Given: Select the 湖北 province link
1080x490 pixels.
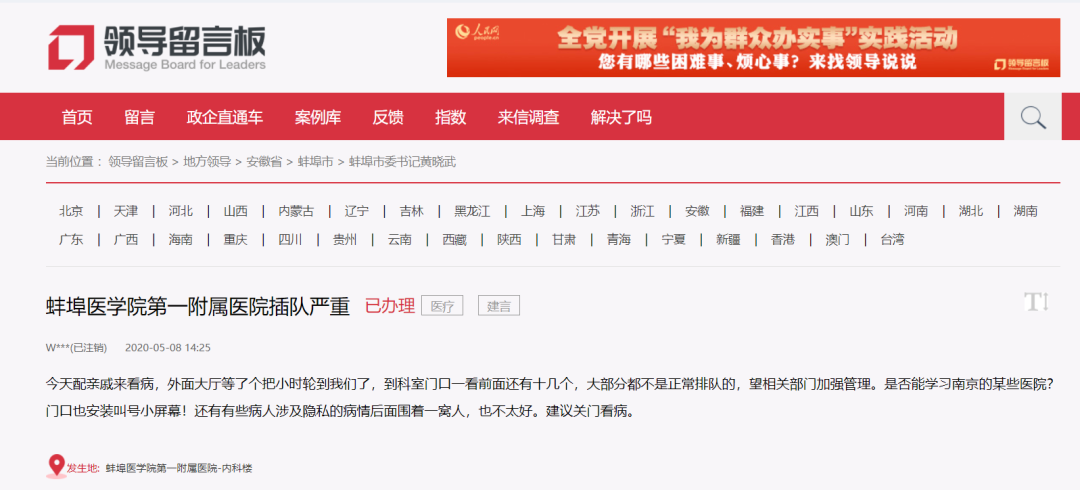Looking at the screenshot, I should pyautogui.click(x=970, y=211).
